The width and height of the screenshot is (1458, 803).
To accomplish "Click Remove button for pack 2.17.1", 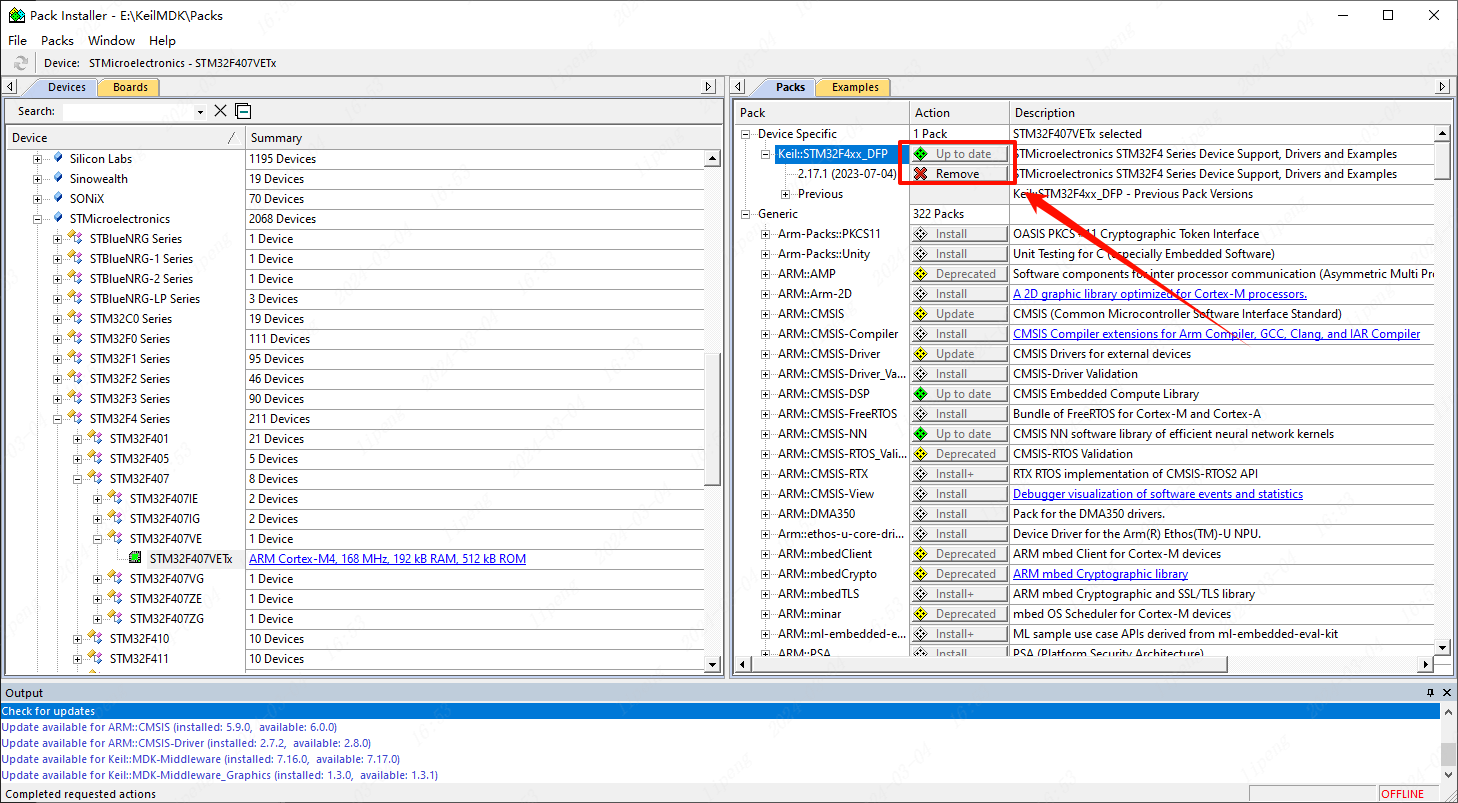I will coord(958,174).
